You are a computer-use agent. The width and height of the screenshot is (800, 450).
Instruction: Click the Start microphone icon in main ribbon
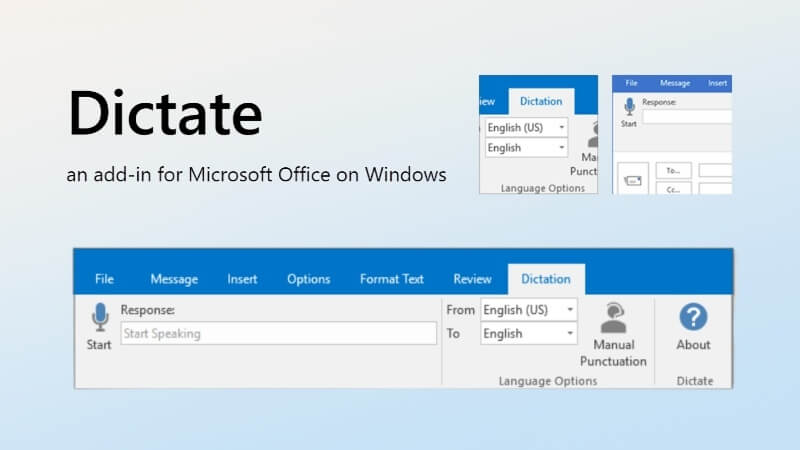[100, 317]
